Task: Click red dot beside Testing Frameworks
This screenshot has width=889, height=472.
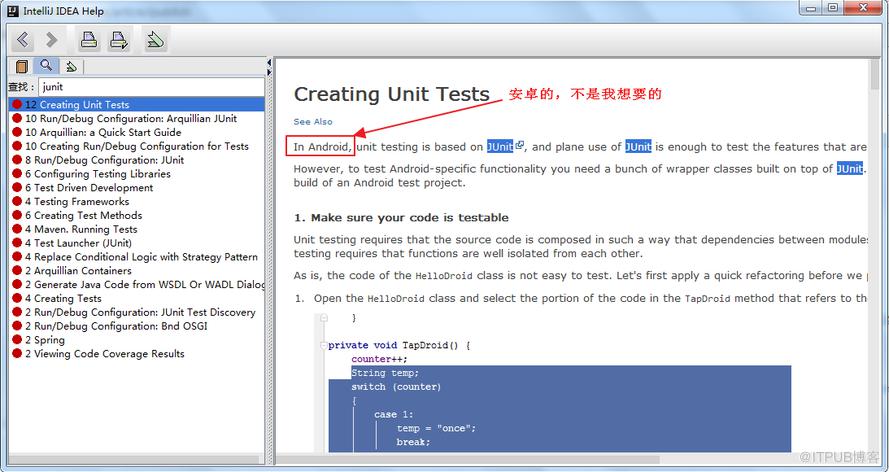Action: click(x=17, y=201)
